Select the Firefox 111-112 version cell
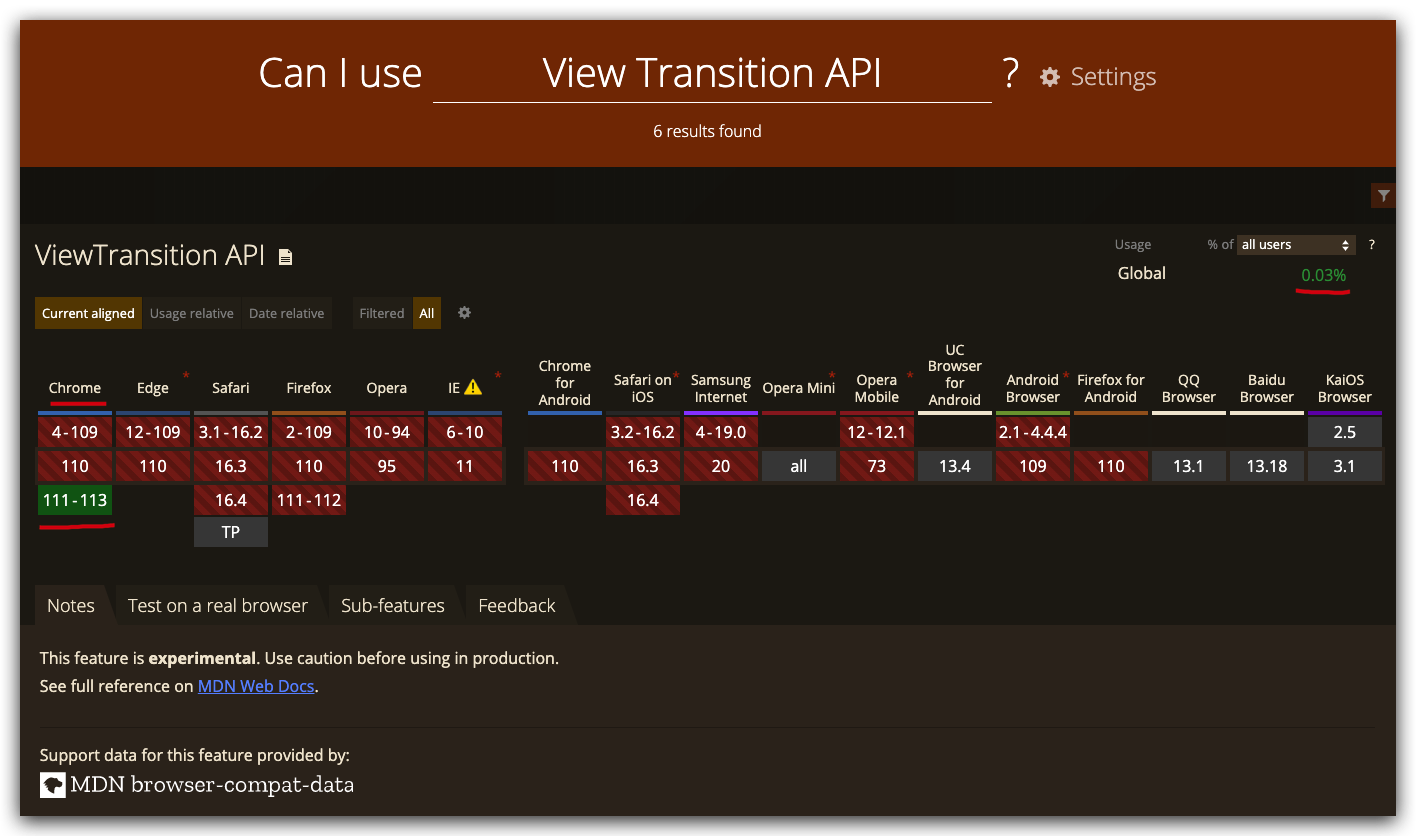1416x836 pixels. [x=309, y=500]
